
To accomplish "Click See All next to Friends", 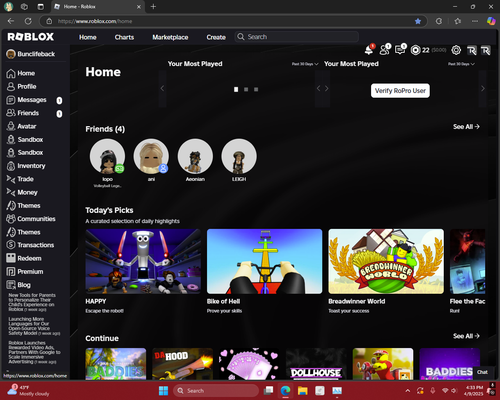I will pos(466,127).
